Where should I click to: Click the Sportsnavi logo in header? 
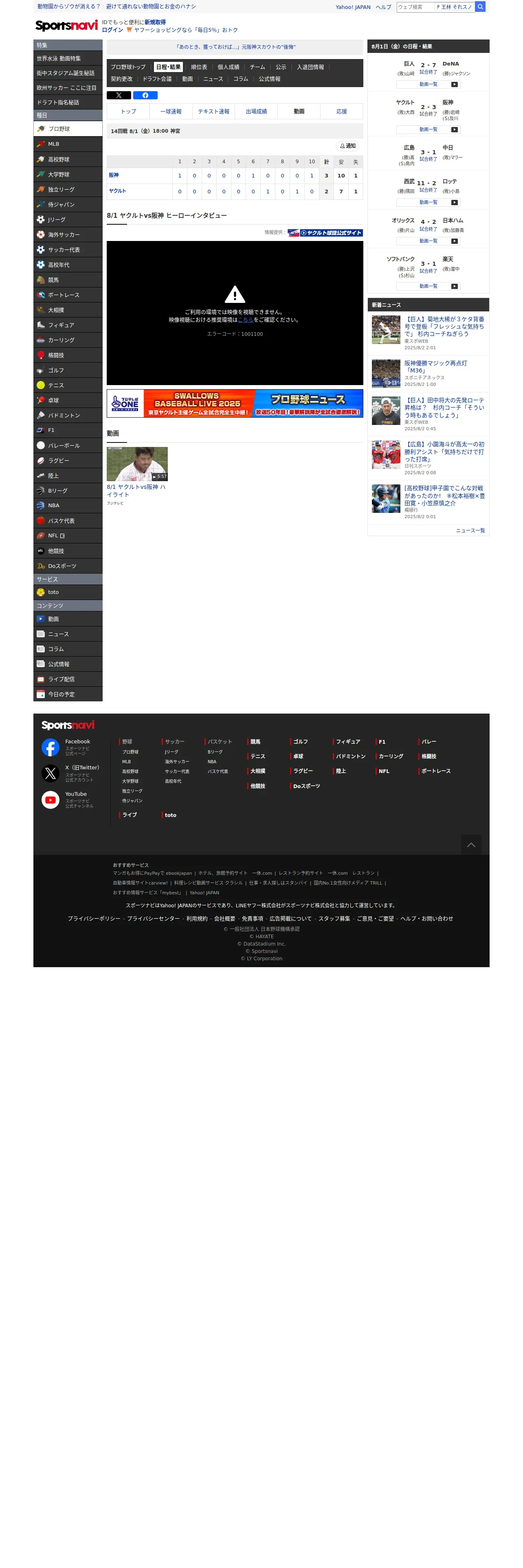point(66,26)
